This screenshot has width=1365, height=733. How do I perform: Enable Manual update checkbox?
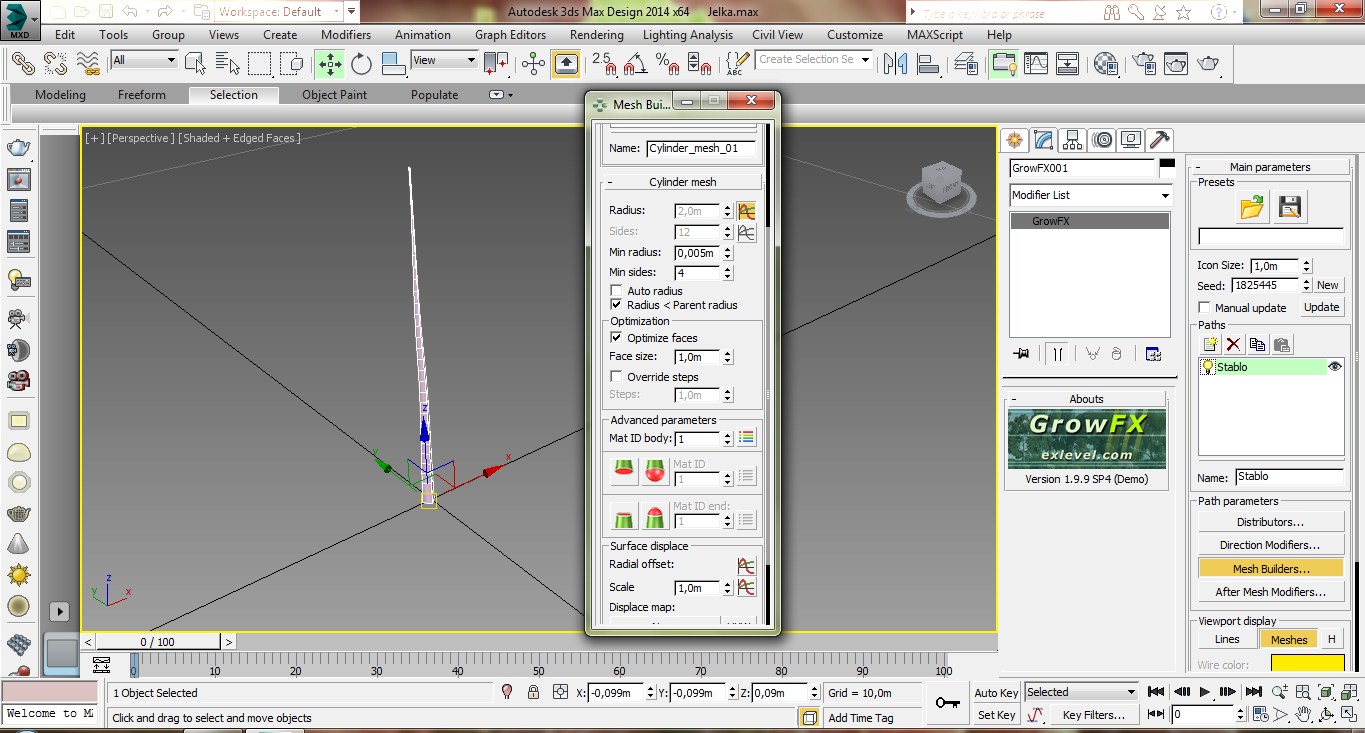pyautogui.click(x=1205, y=308)
